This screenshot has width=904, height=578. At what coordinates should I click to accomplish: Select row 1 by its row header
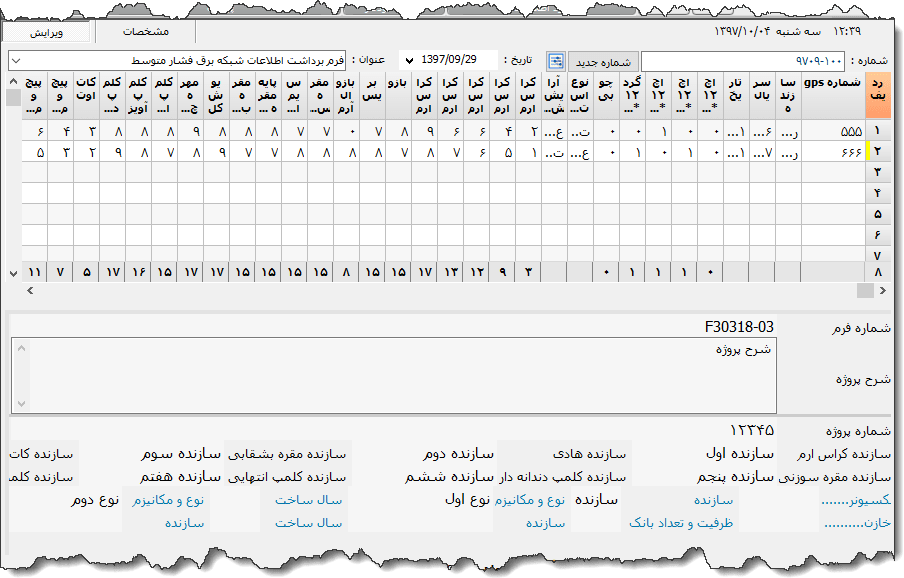(x=878, y=131)
